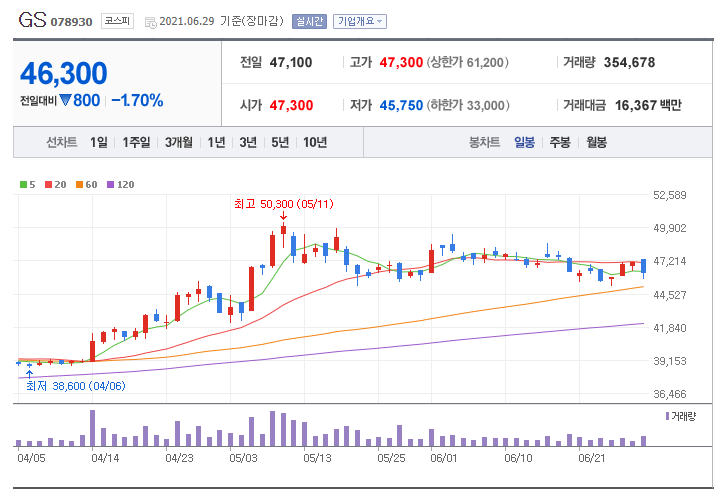The height and width of the screenshot is (489, 714).
Task: Click the 36,466 price axis label
Action: pyautogui.click(x=669, y=394)
